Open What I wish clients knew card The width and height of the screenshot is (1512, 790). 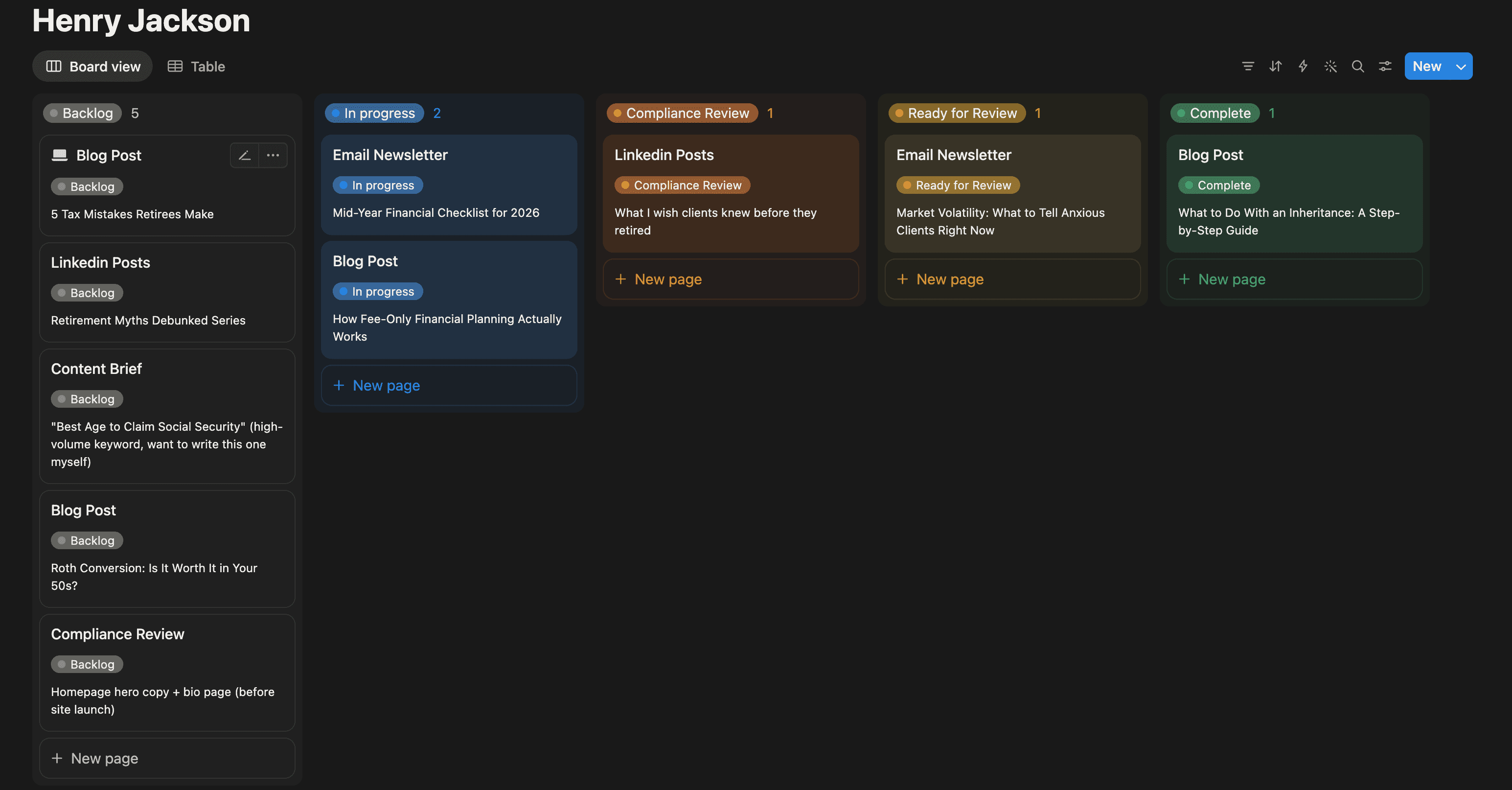pyautogui.click(x=731, y=194)
